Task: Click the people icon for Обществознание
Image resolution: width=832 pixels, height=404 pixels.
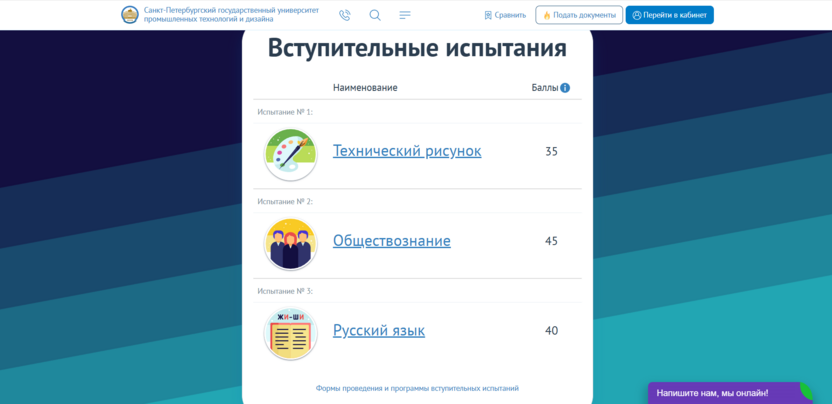Action: coord(290,244)
